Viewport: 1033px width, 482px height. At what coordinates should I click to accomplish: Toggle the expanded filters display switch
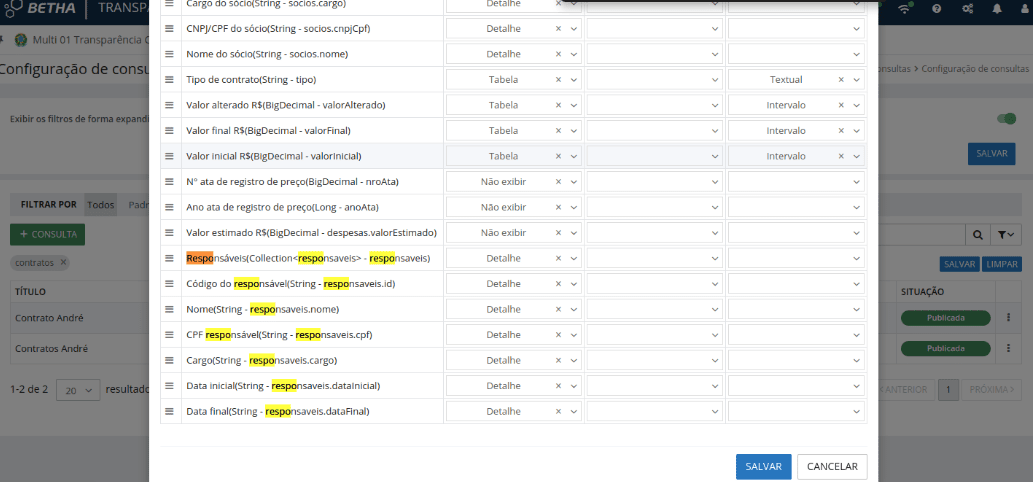tap(1005, 119)
